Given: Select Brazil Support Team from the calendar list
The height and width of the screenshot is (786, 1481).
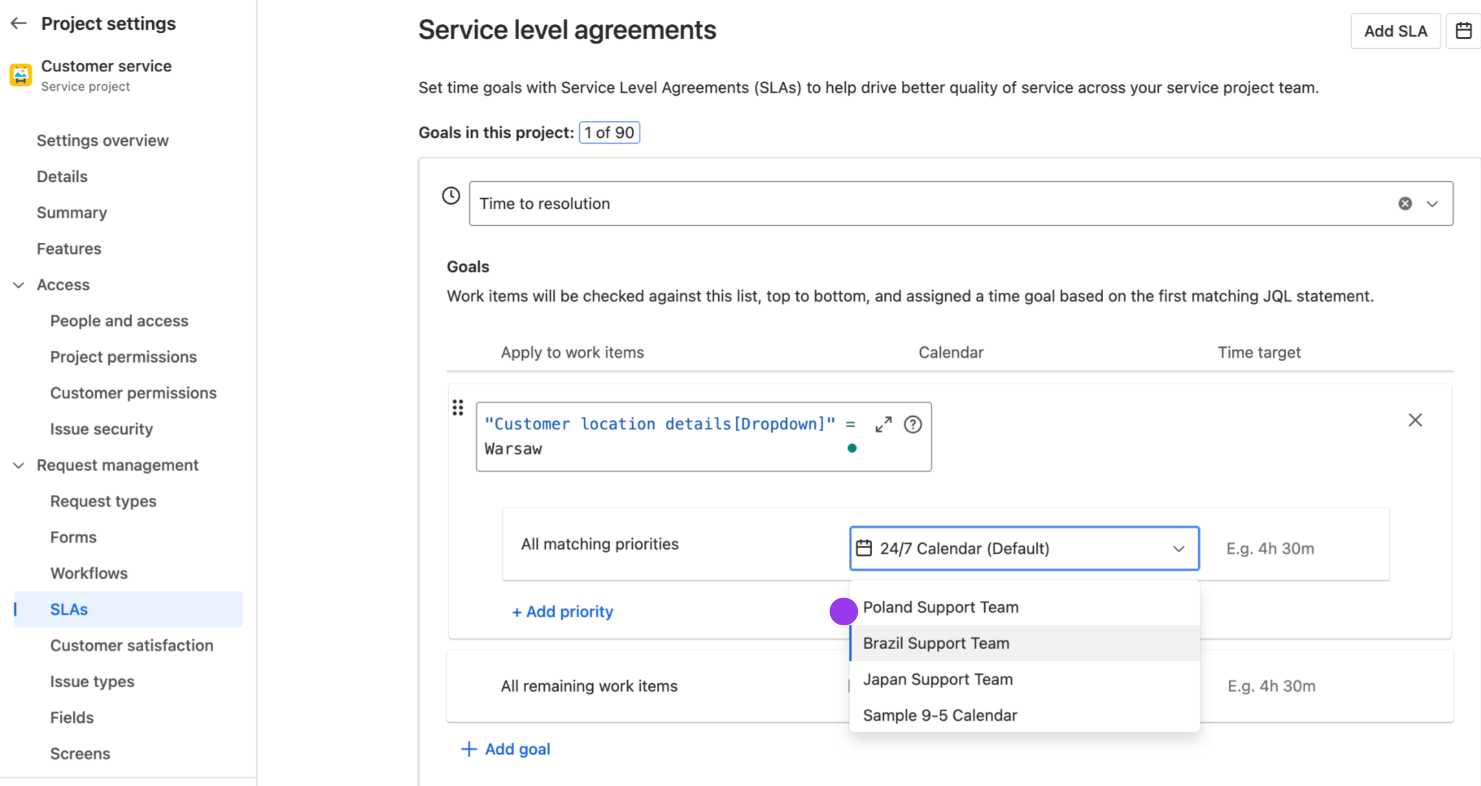Looking at the screenshot, I should [935, 643].
